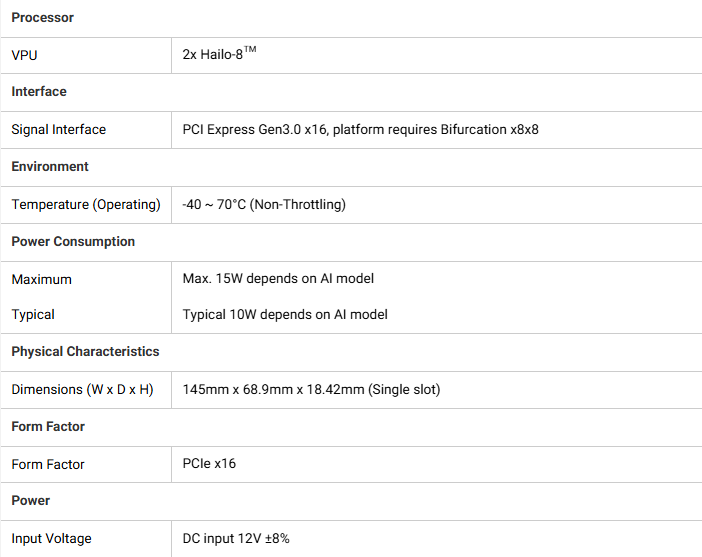Click the Physical Characteristics header
Viewport: 702px width, 557px height.
86,351
